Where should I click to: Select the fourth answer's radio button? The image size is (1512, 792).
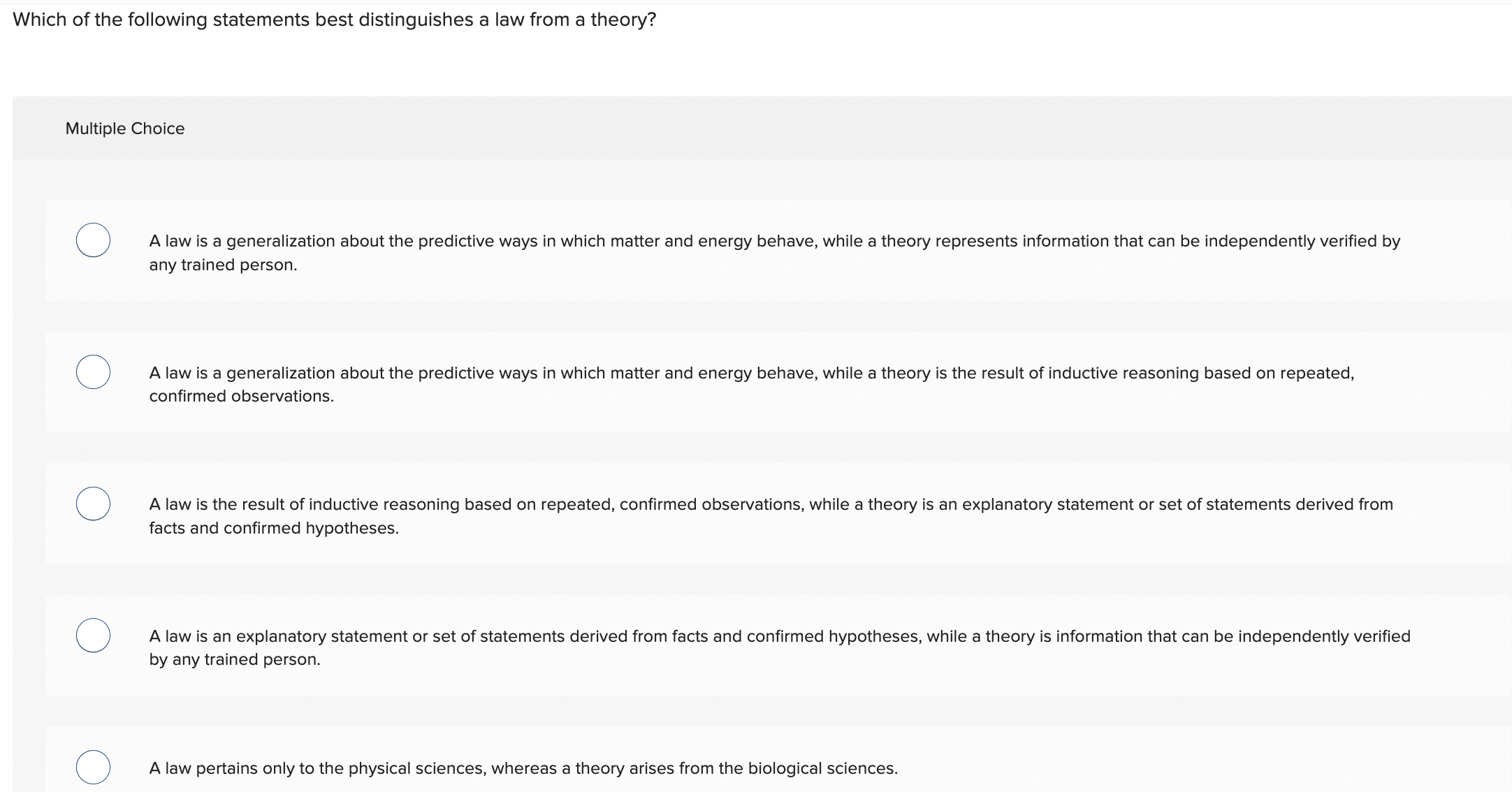tap(94, 636)
